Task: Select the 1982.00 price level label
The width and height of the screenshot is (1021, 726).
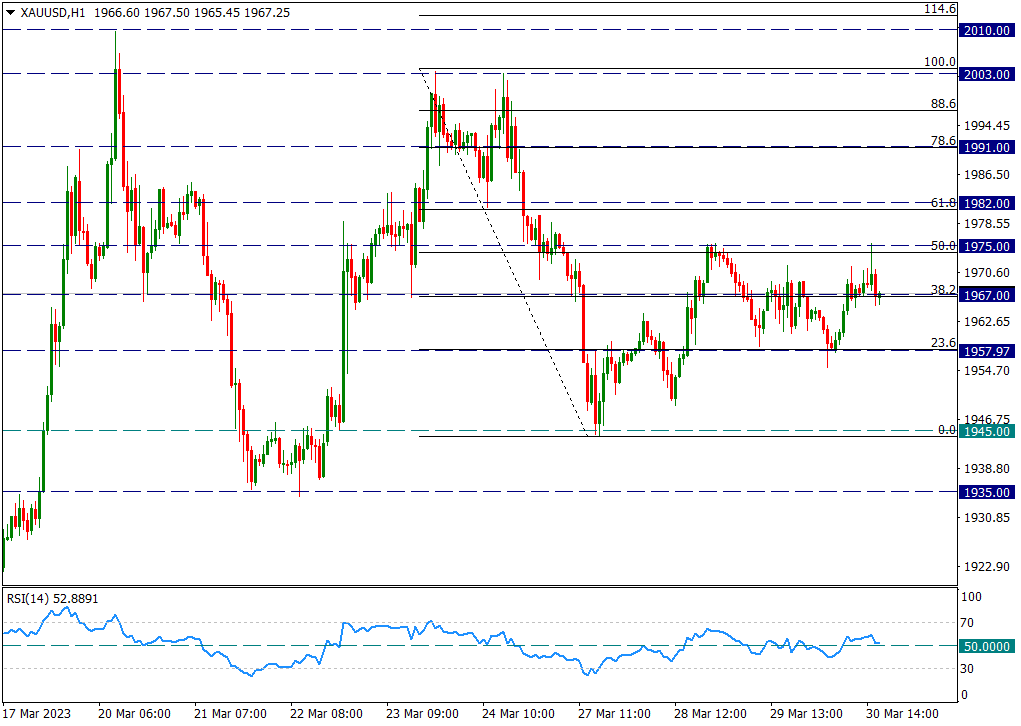Action: coord(987,203)
